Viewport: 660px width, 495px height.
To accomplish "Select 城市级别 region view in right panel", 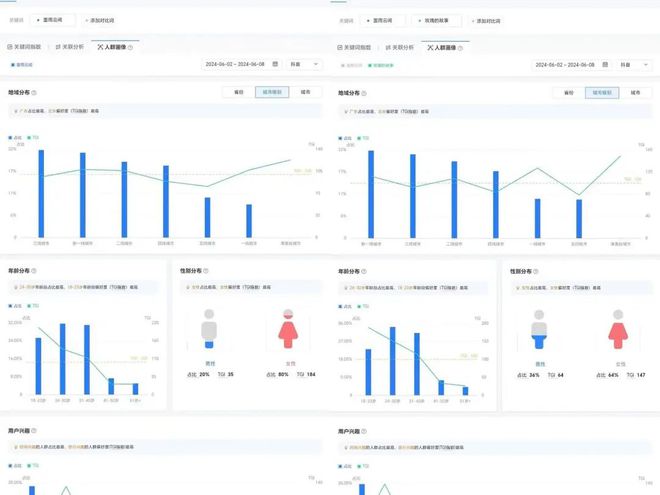I will [602, 93].
